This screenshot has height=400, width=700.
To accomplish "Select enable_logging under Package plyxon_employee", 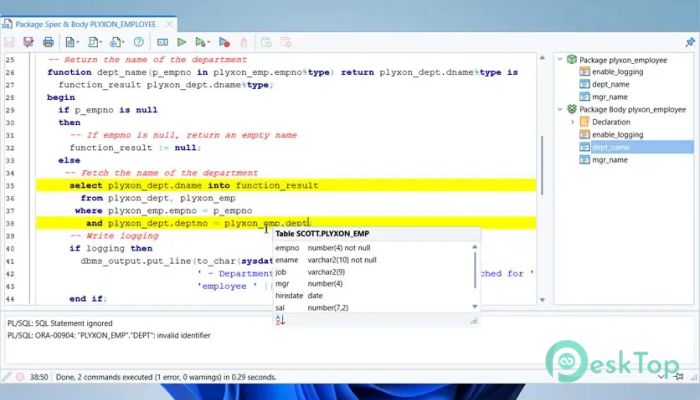I will pyautogui.click(x=617, y=71).
